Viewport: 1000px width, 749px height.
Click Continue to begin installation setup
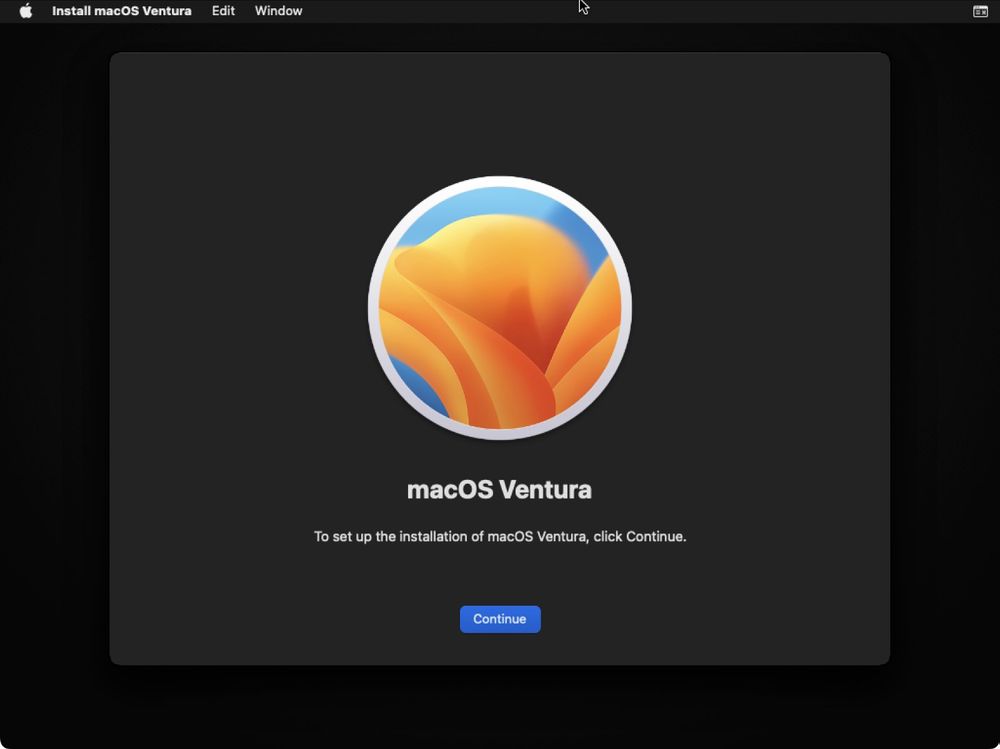[x=500, y=619]
